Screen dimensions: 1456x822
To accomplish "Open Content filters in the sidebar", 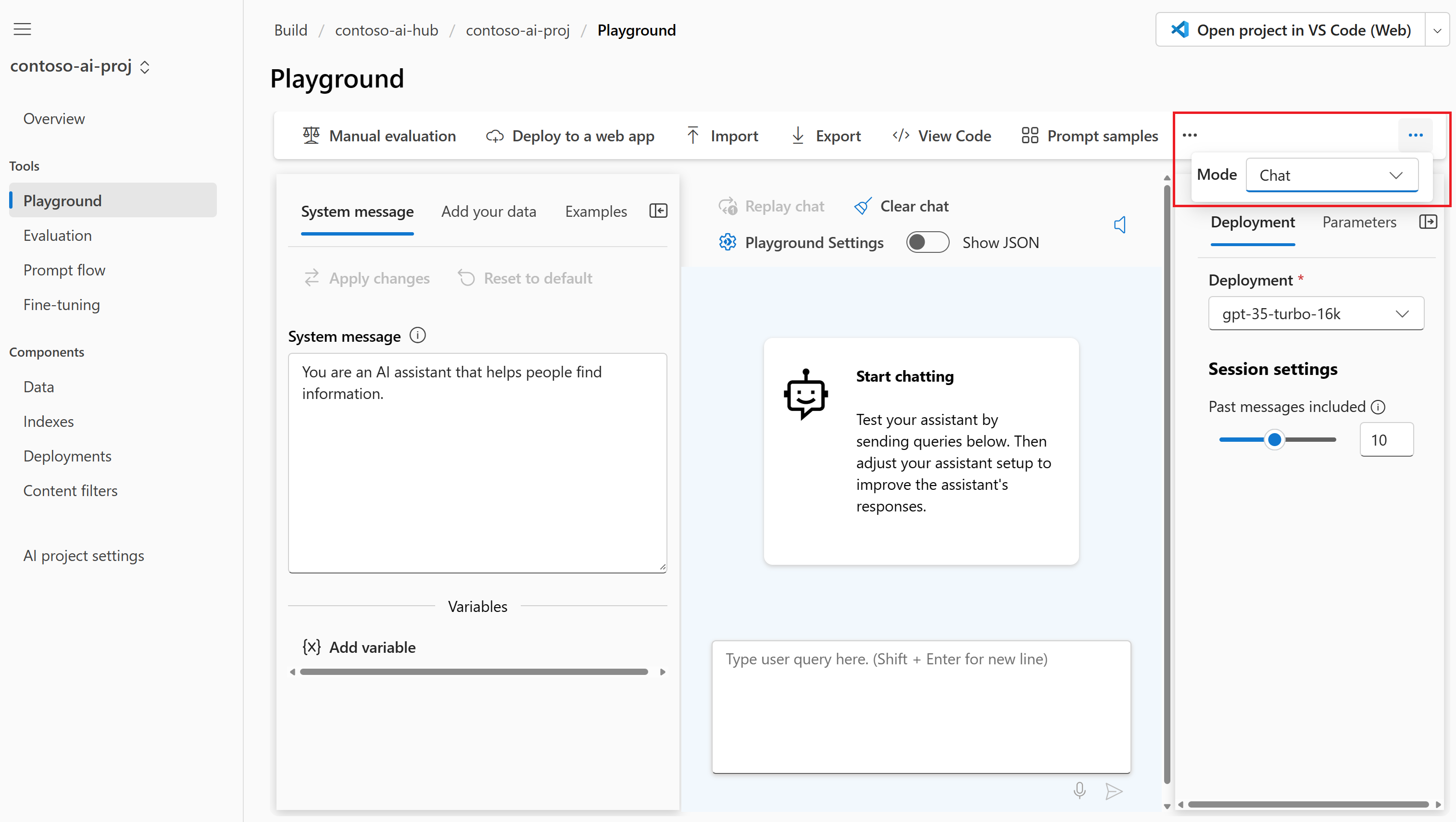I will point(70,490).
